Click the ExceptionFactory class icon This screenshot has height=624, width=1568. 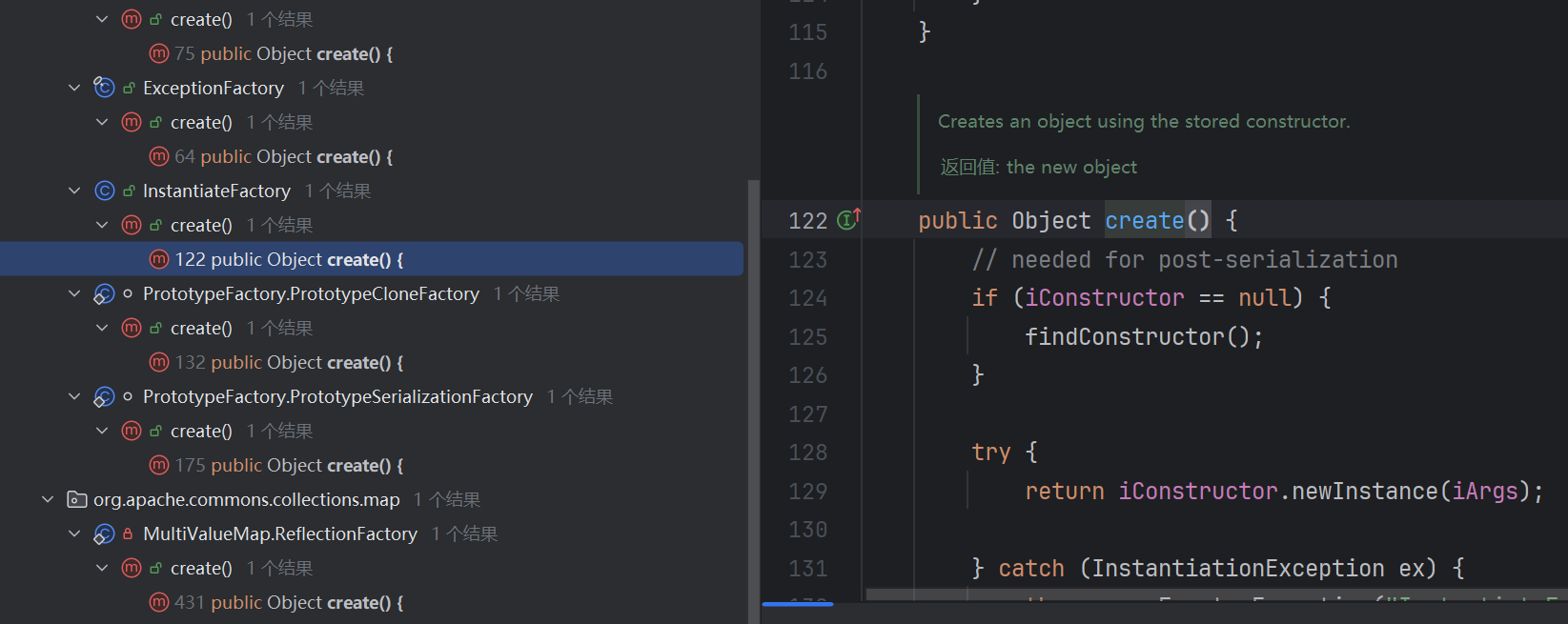point(104,88)
